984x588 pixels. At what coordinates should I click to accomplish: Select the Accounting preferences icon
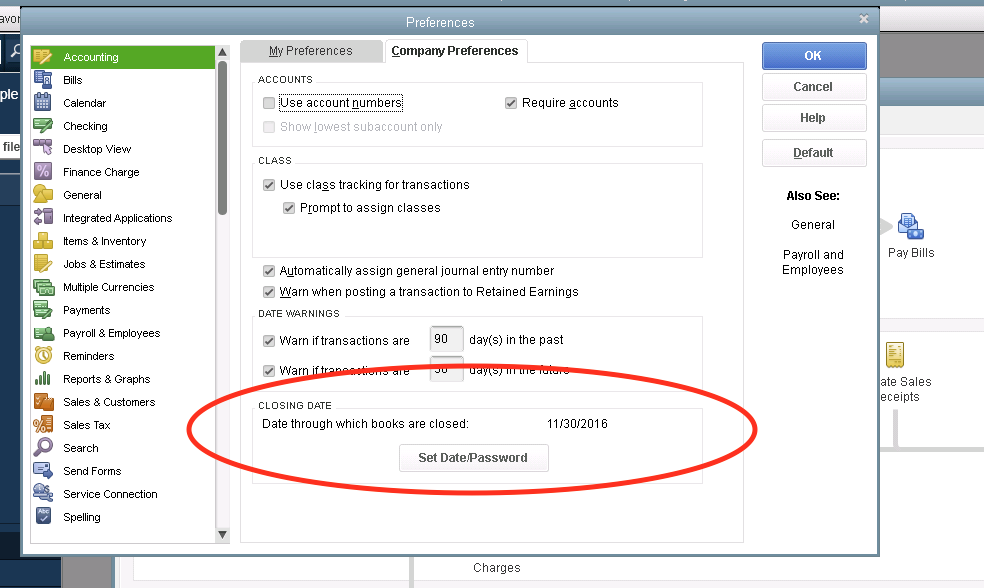tap(43, 57)
